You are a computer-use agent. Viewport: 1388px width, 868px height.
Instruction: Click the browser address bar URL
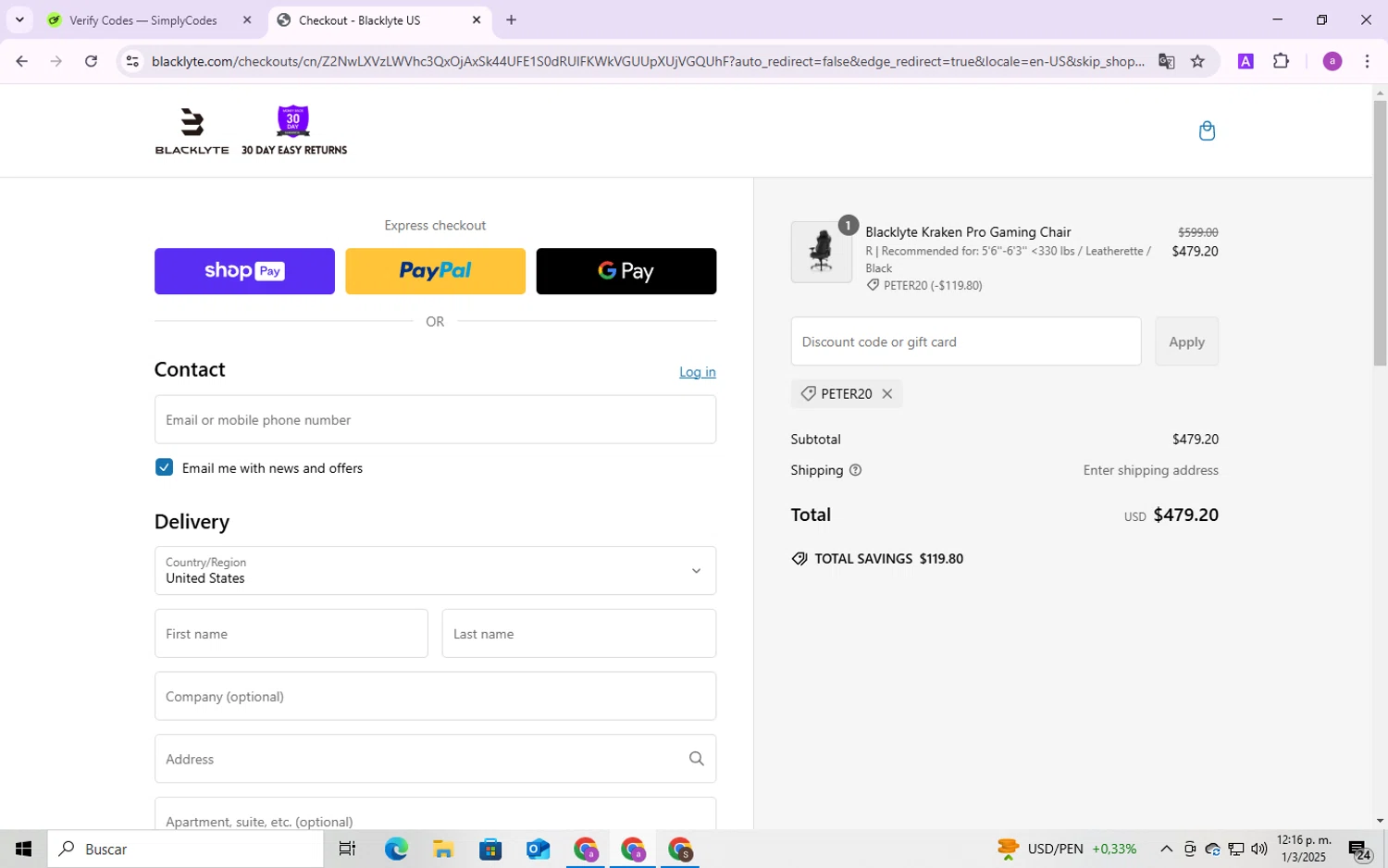(648, 61)
